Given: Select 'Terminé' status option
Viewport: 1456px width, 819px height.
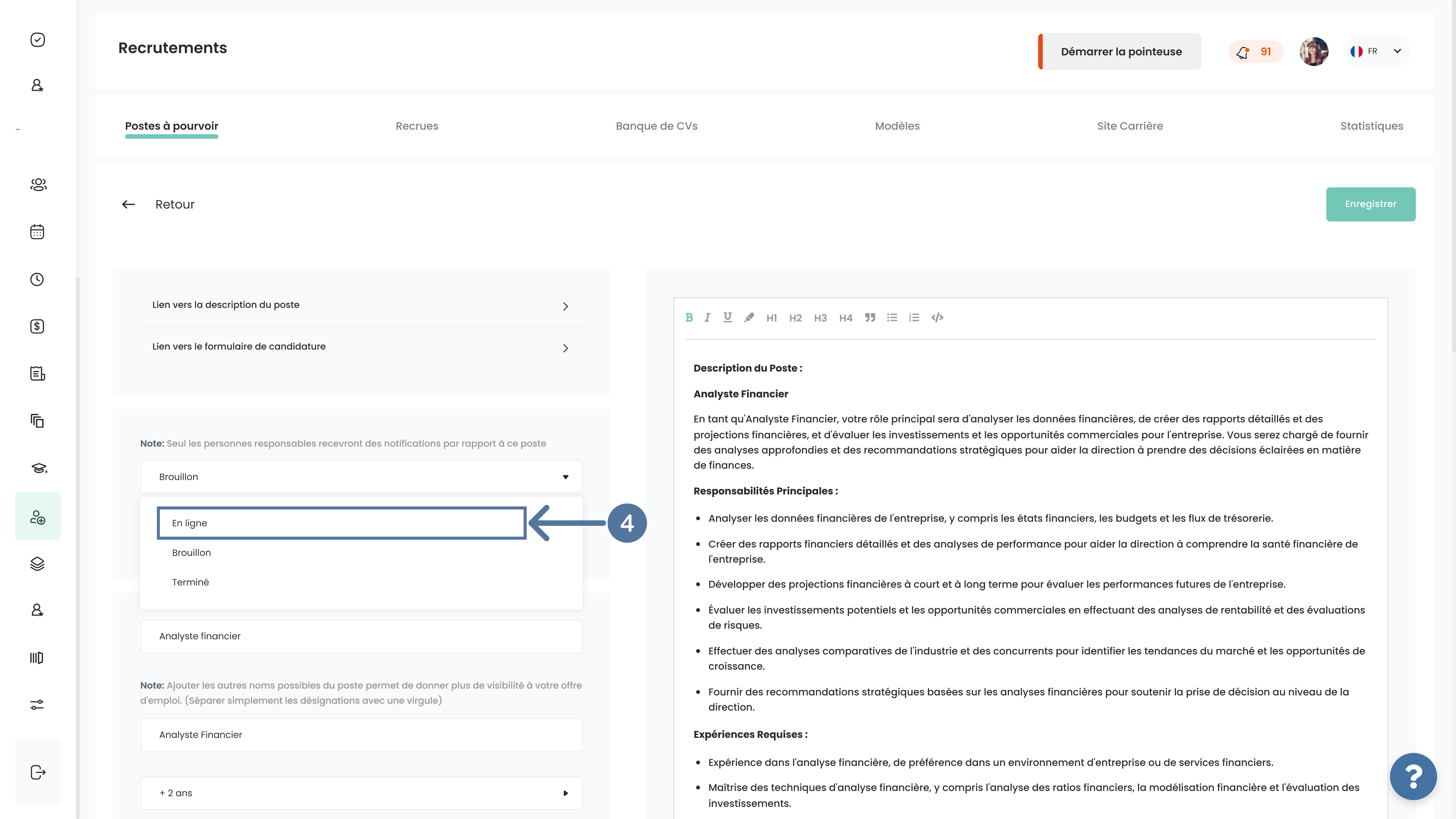Looking at the screenshot, I should click(x=190, y=582).
